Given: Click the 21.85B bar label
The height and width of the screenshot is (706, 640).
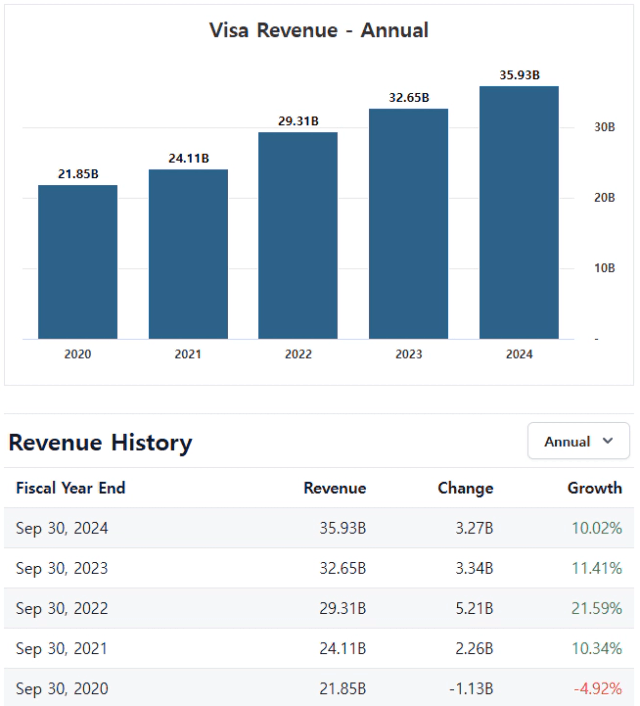Looking at the screenshot, I should coord(78,174).
